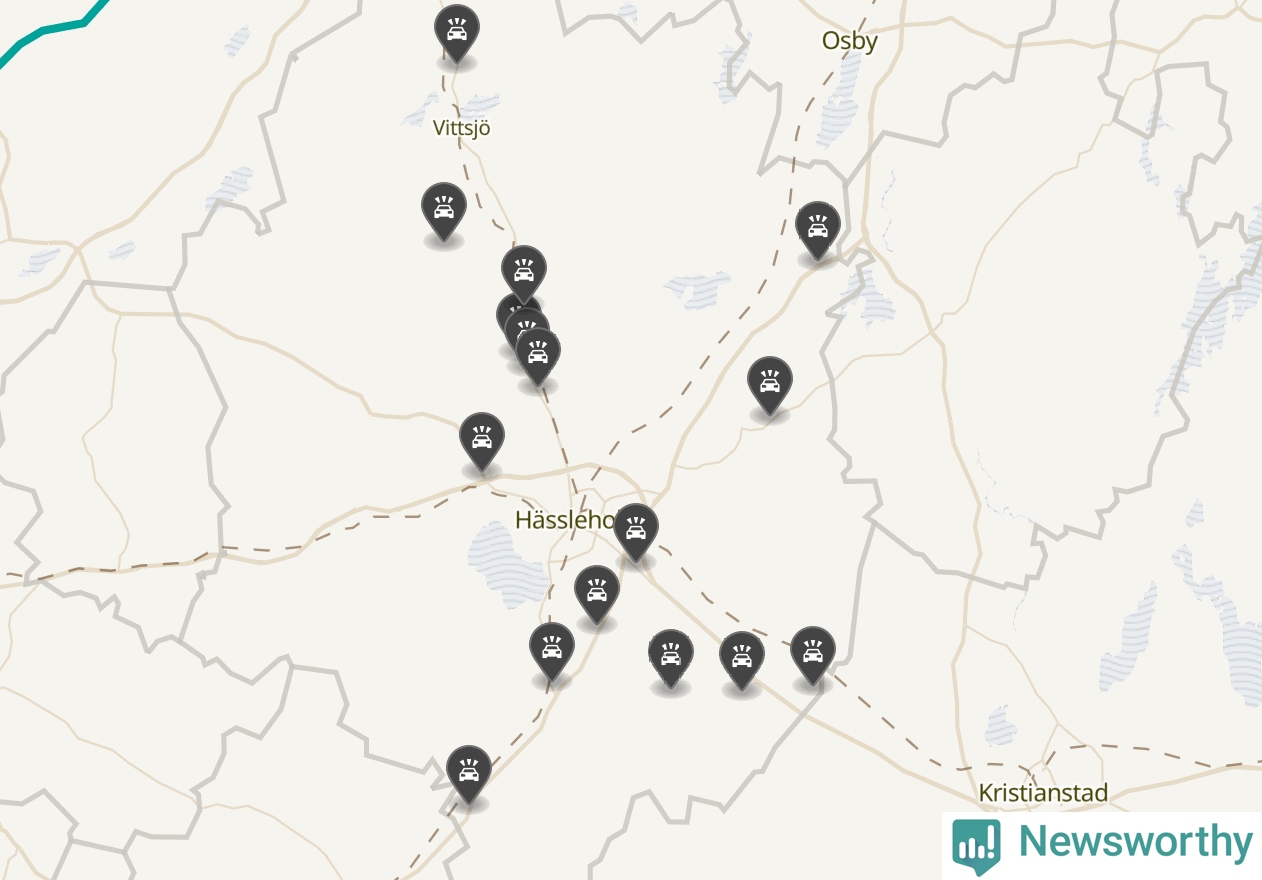1262x880 pixels.
Task: Click the Newsworthy chart bubble icon
Action: coord(976,846)
